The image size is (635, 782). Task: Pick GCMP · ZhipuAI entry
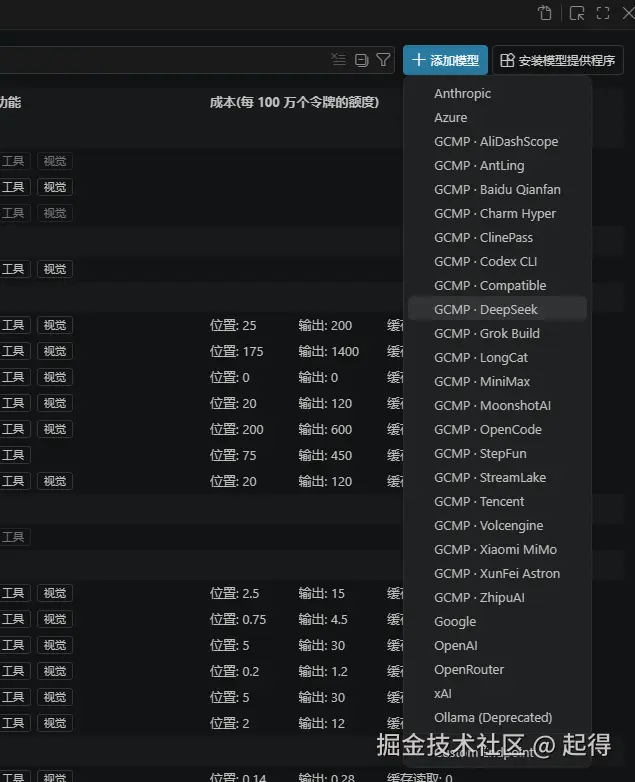point(497,597)
